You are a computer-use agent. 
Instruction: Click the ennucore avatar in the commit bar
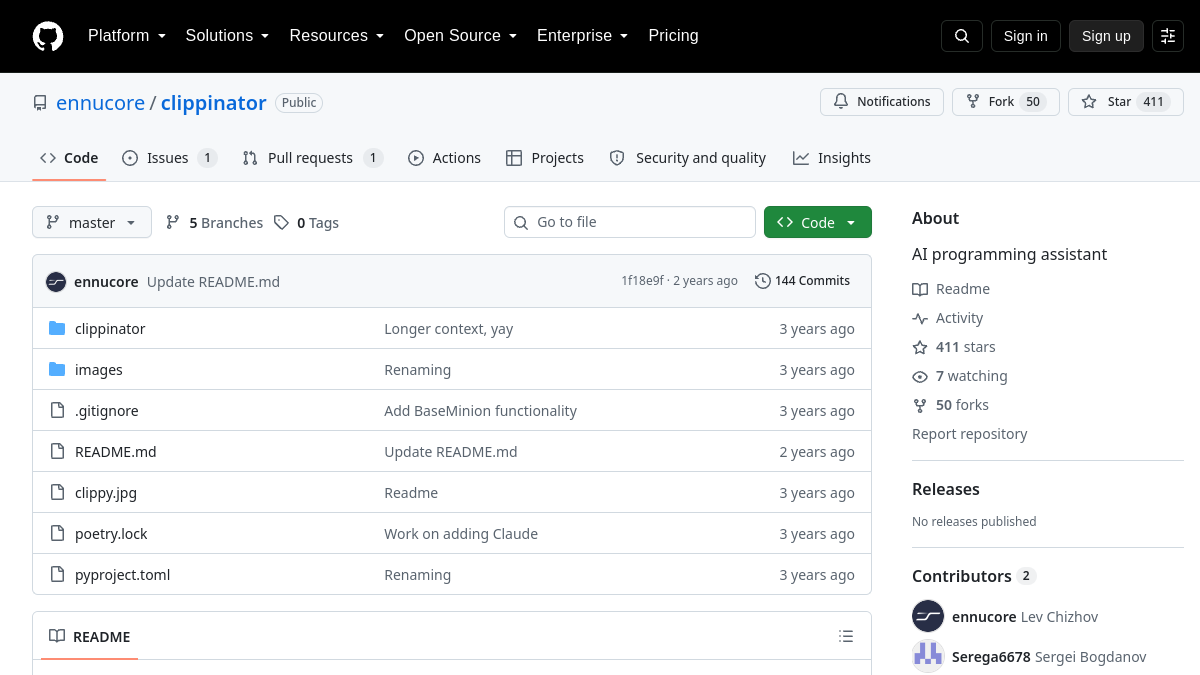point(56,282)
